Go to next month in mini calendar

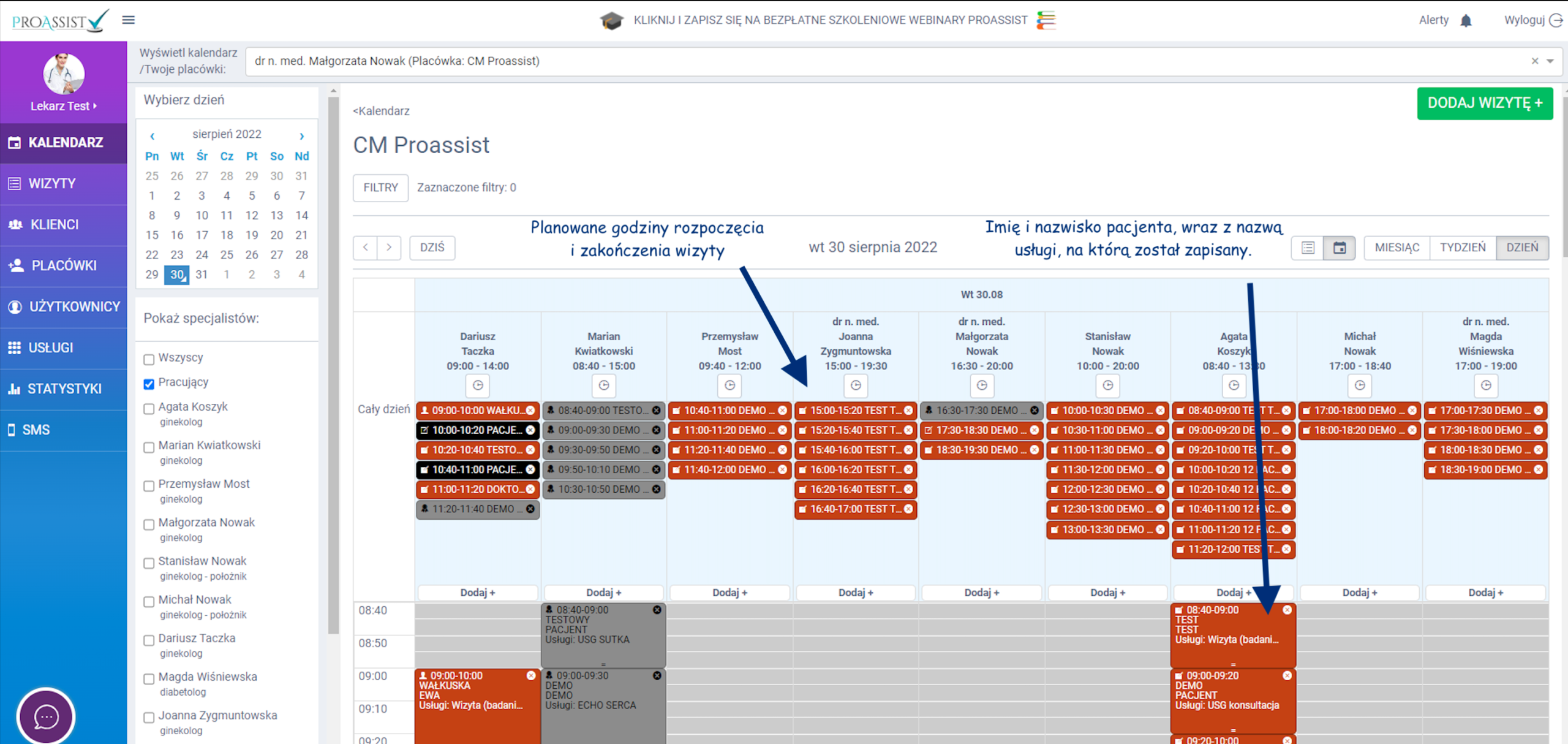[x=301, y=135]
